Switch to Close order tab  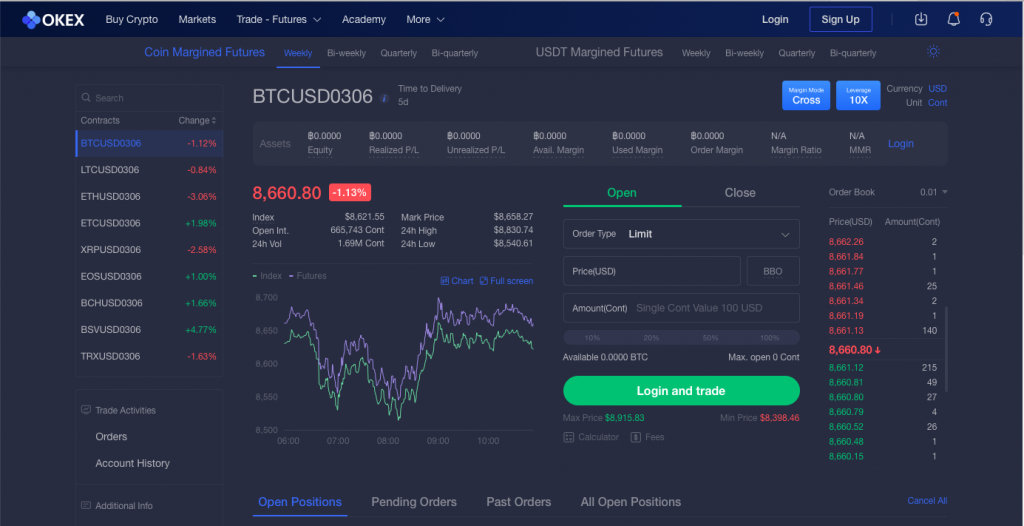click(x=740, y=193)
